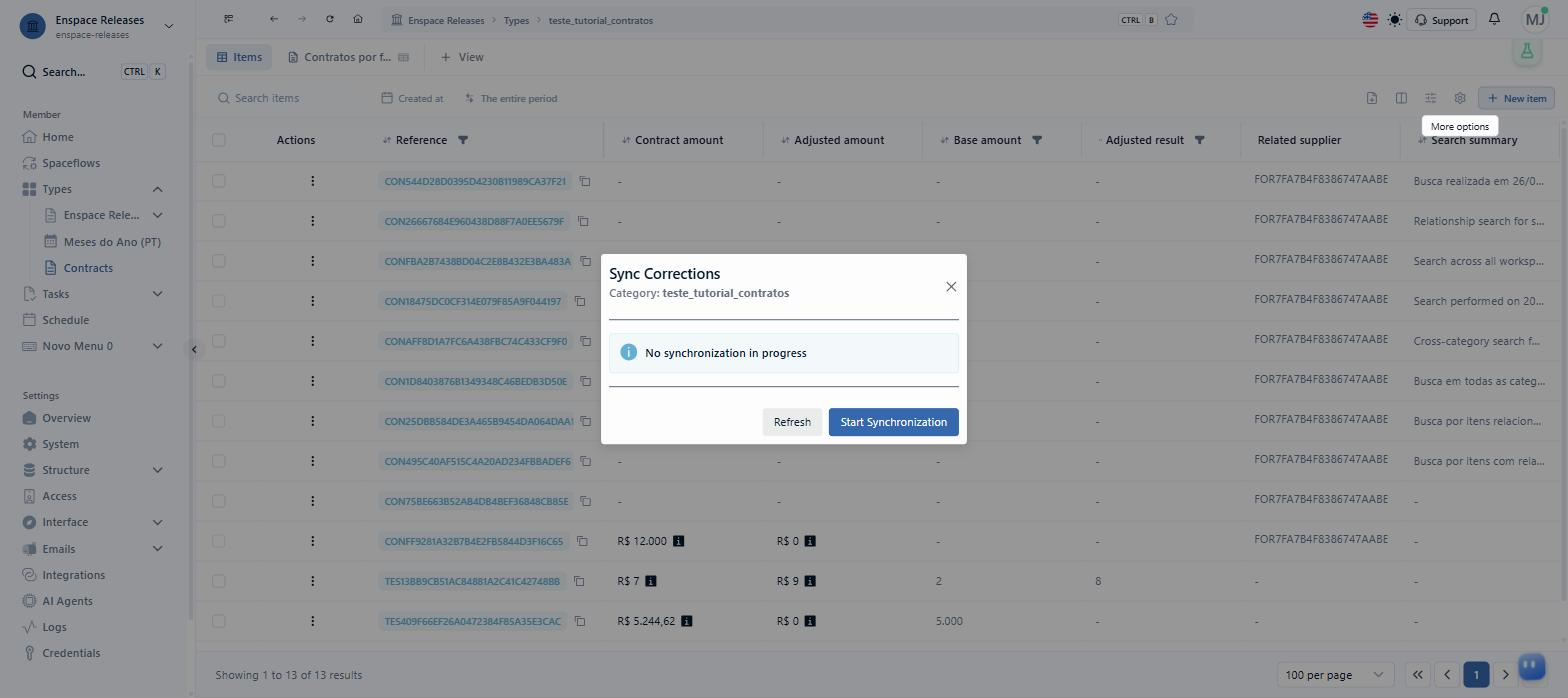Open chat assistant bubble icon
1568x698 pixels.
pyautogui.click(x=1531, y=666)
